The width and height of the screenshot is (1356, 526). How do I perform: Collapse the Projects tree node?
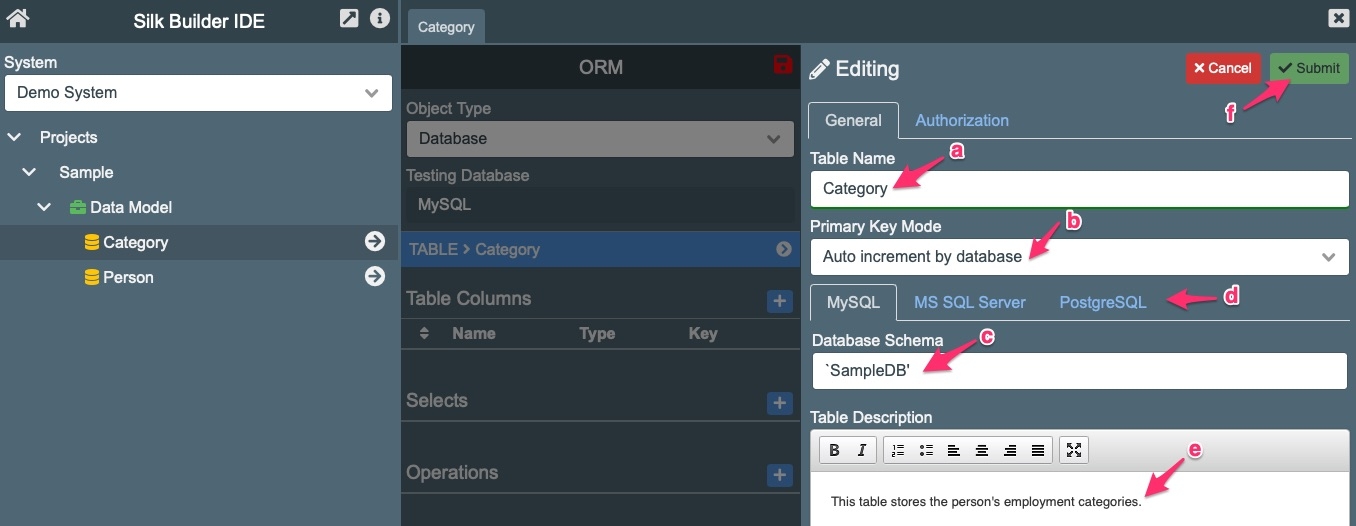(14, 138)
